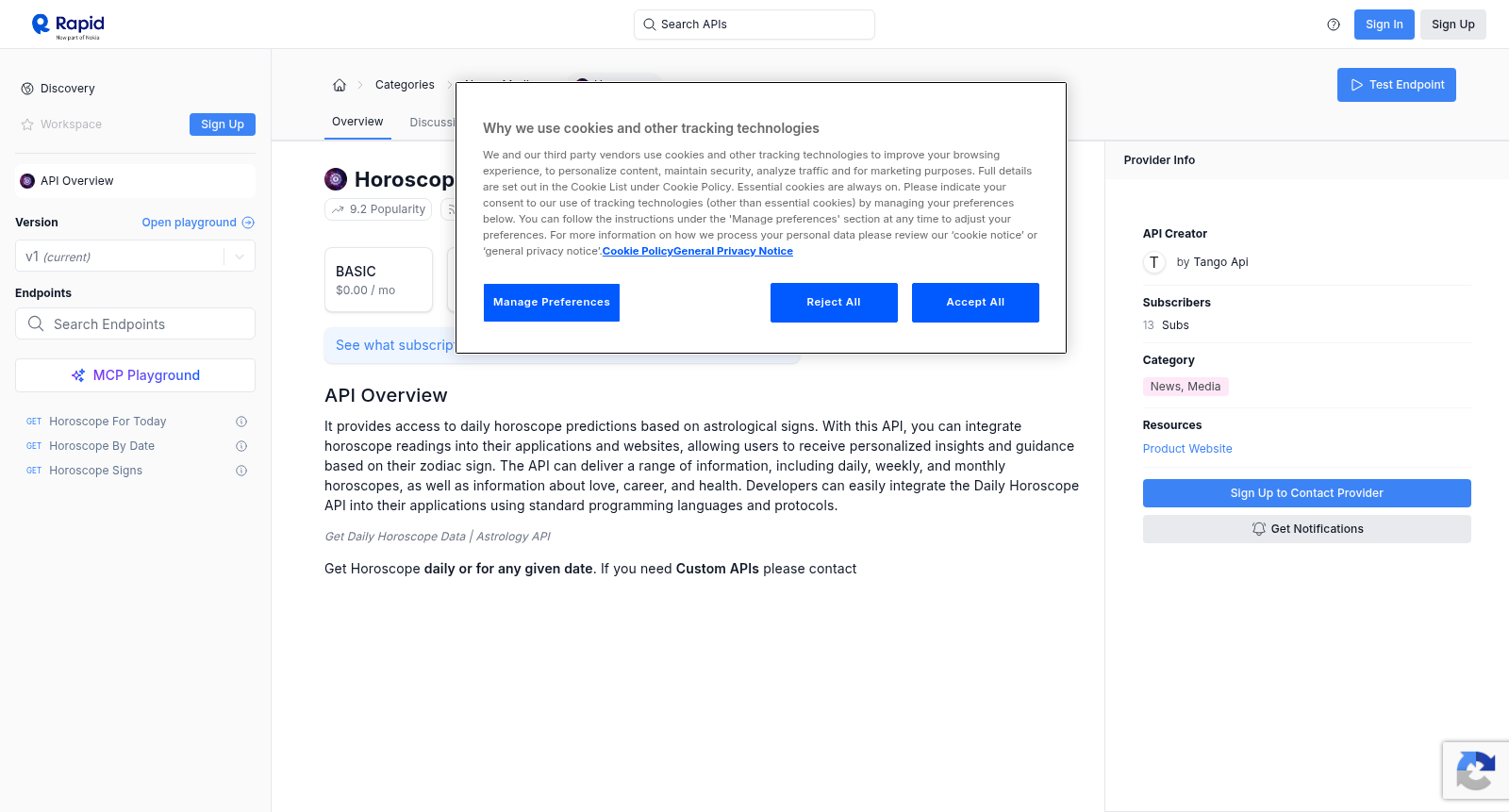
Task: Click the Discovery compass icon
Action: [27, 89]
